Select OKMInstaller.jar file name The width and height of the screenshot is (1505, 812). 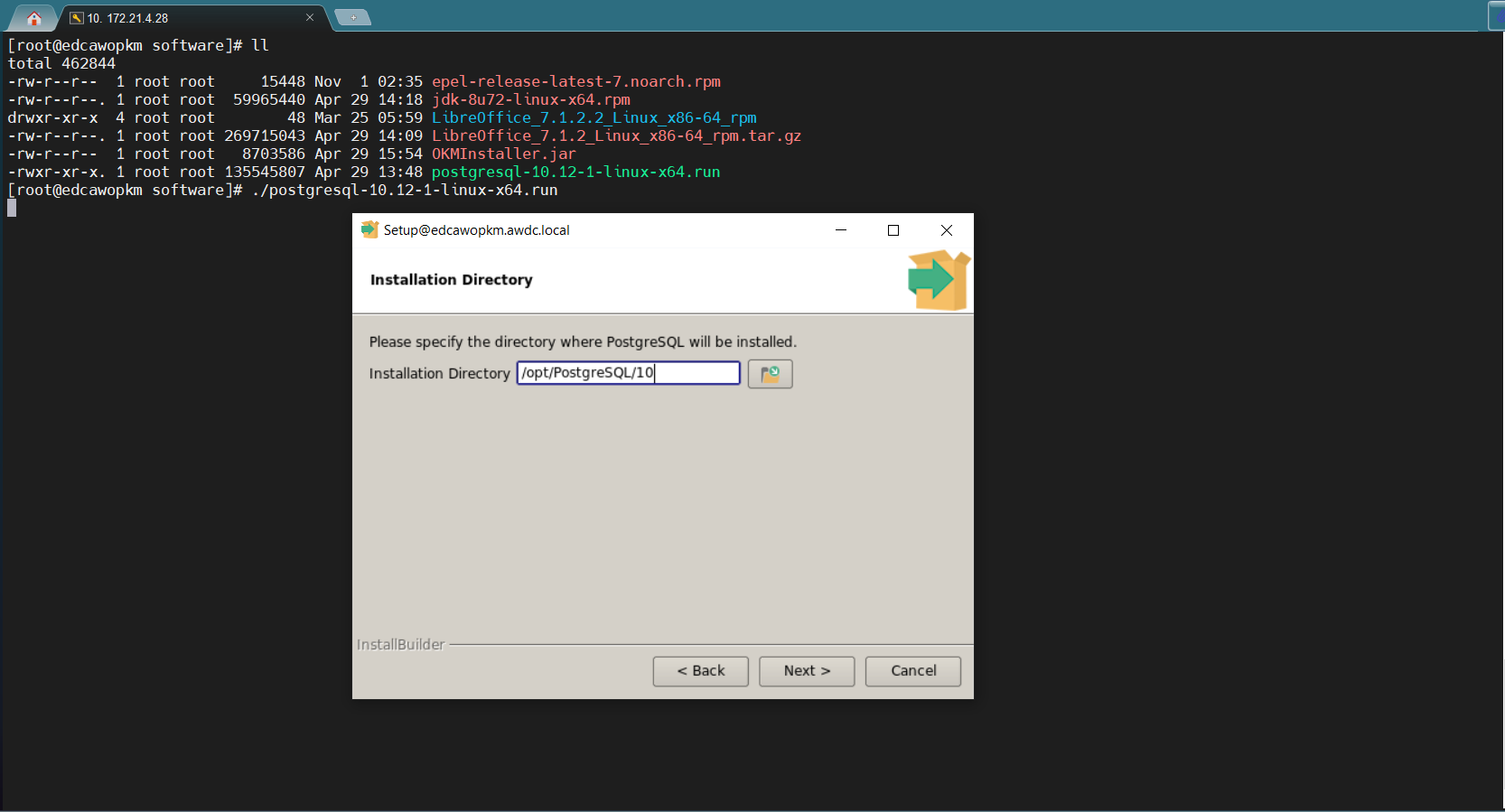[504, 154]
